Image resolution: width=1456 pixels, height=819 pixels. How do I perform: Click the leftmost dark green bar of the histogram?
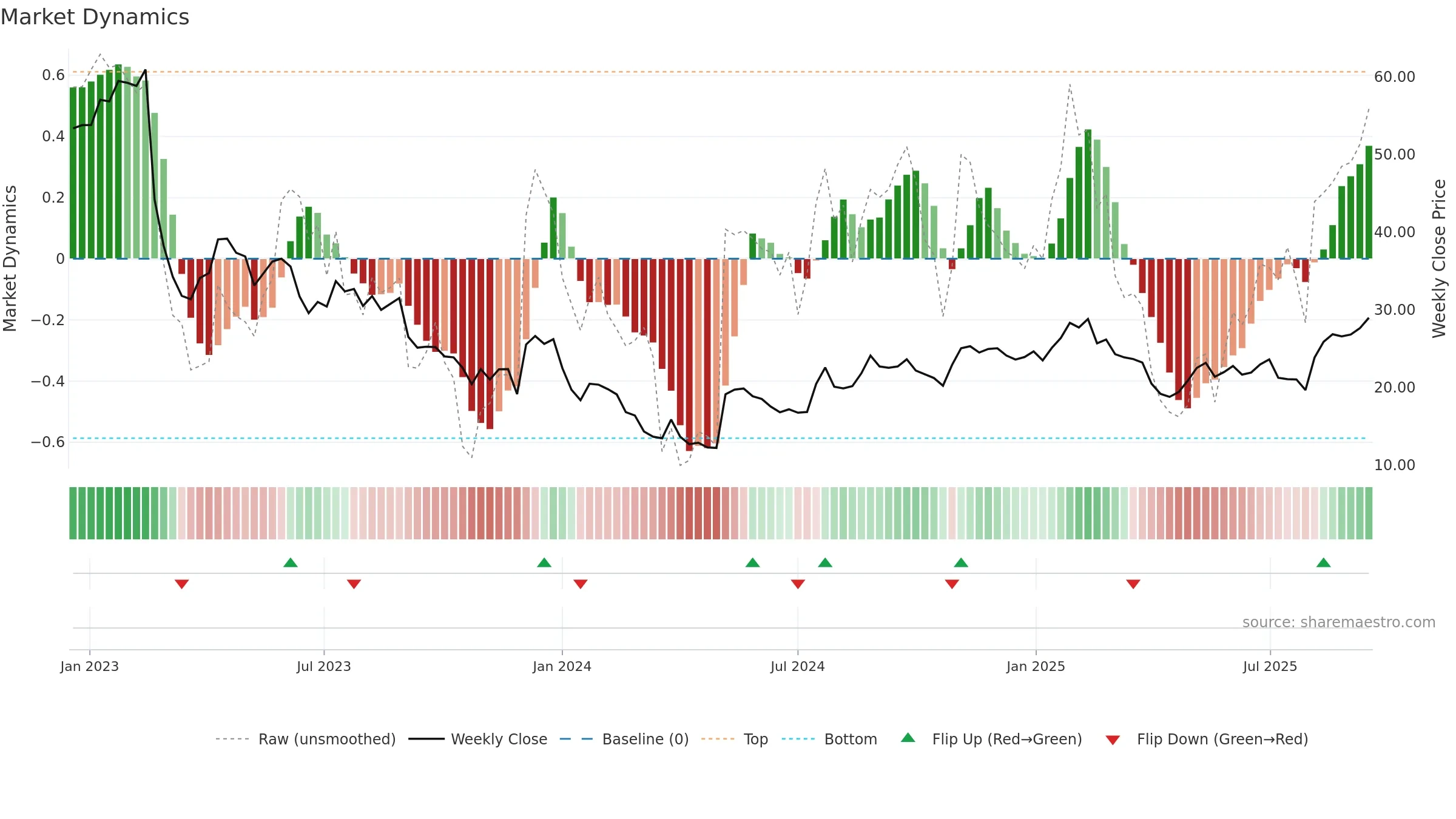pyautogui.click(x=73, y=173)
